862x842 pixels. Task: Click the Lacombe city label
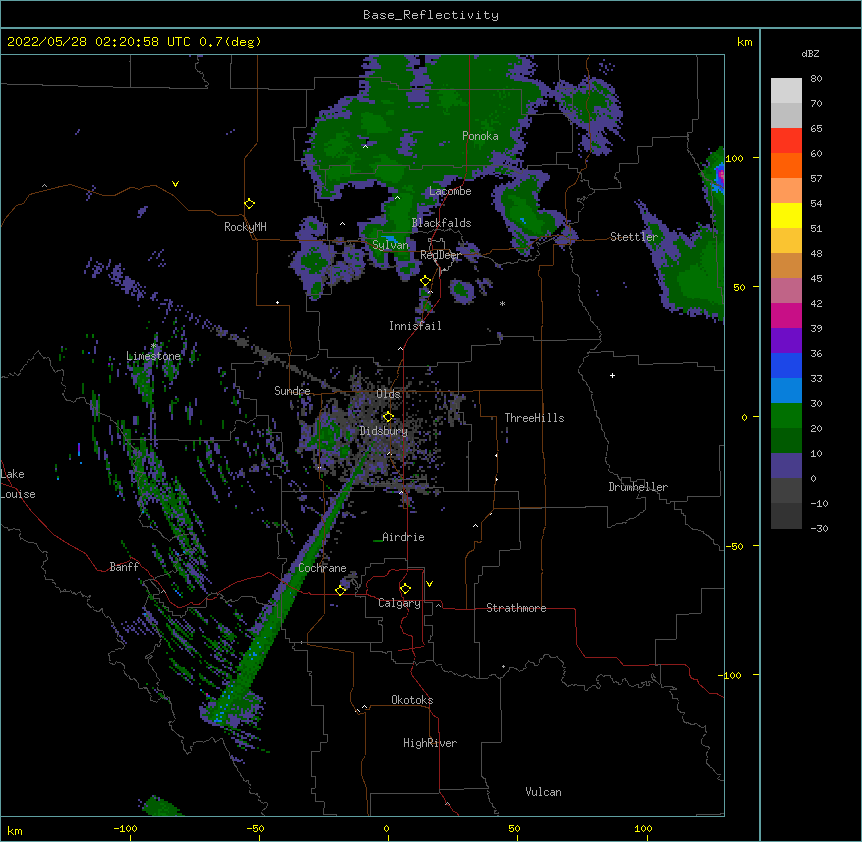(x=450, y=191)
